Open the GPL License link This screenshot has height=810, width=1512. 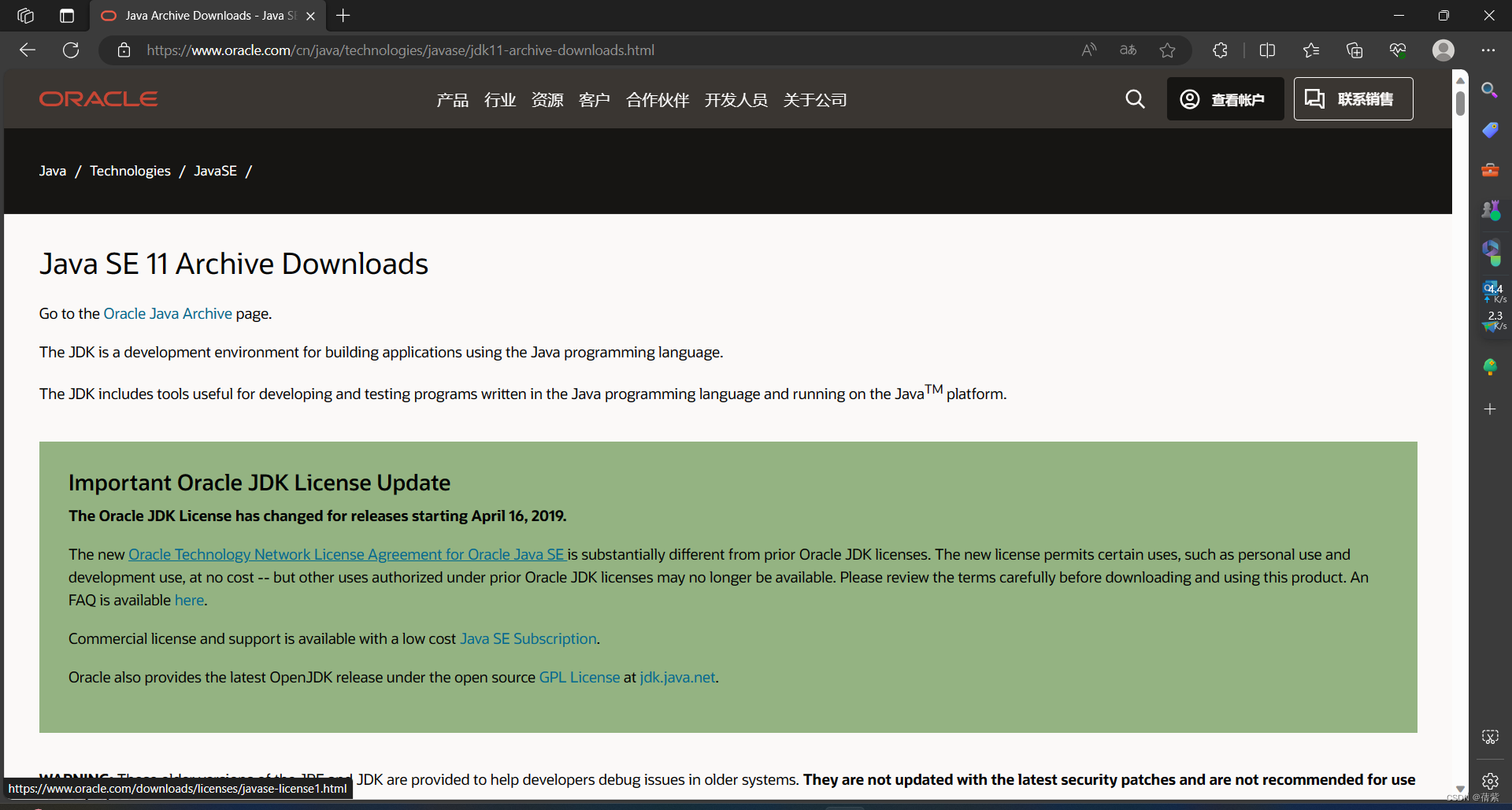(x=580, y=677)
